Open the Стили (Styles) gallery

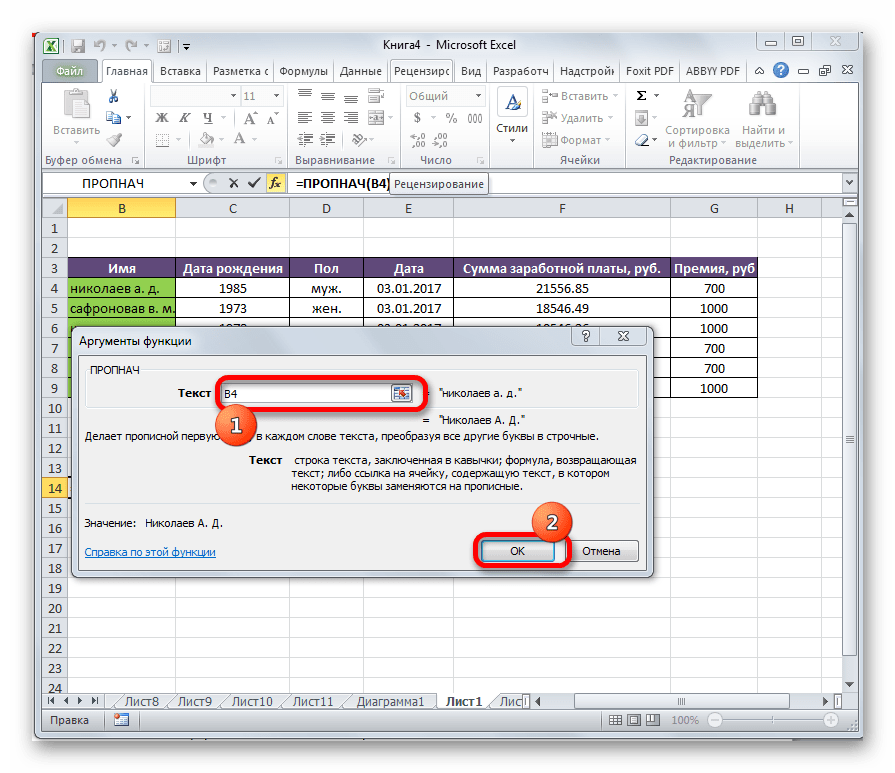(x=512, y=117)
